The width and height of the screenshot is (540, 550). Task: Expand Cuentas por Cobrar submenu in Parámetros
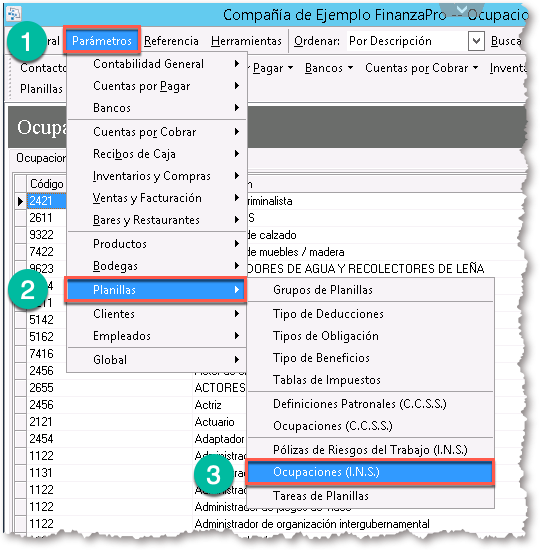tap(157, 132)
